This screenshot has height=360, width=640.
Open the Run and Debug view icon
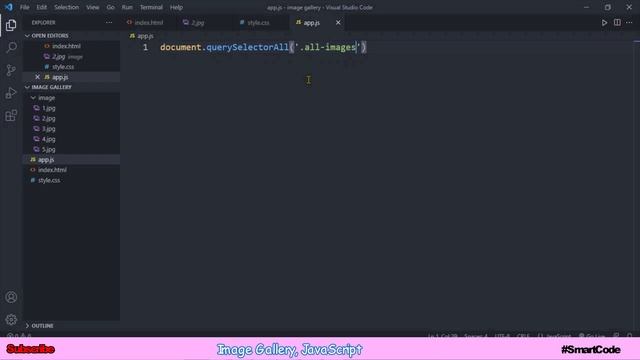click(11, 93)
